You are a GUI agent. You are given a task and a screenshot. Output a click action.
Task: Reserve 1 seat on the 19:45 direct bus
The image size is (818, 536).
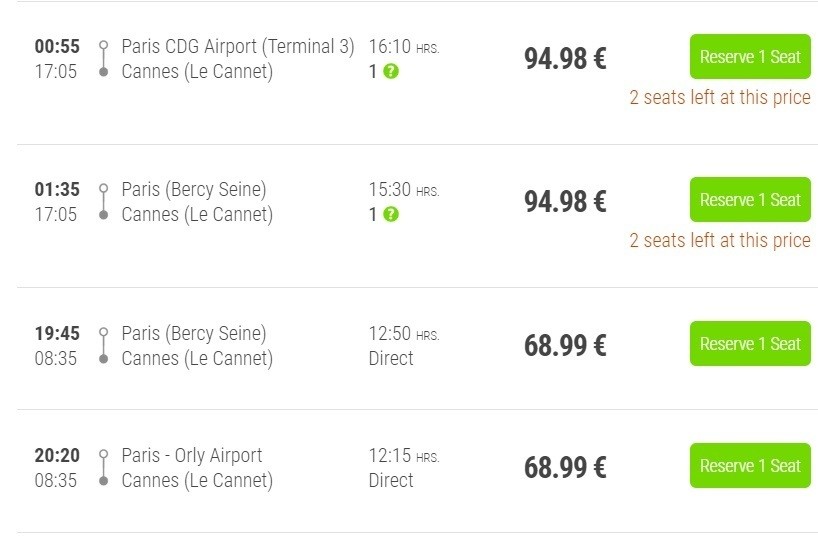(750, 344)
